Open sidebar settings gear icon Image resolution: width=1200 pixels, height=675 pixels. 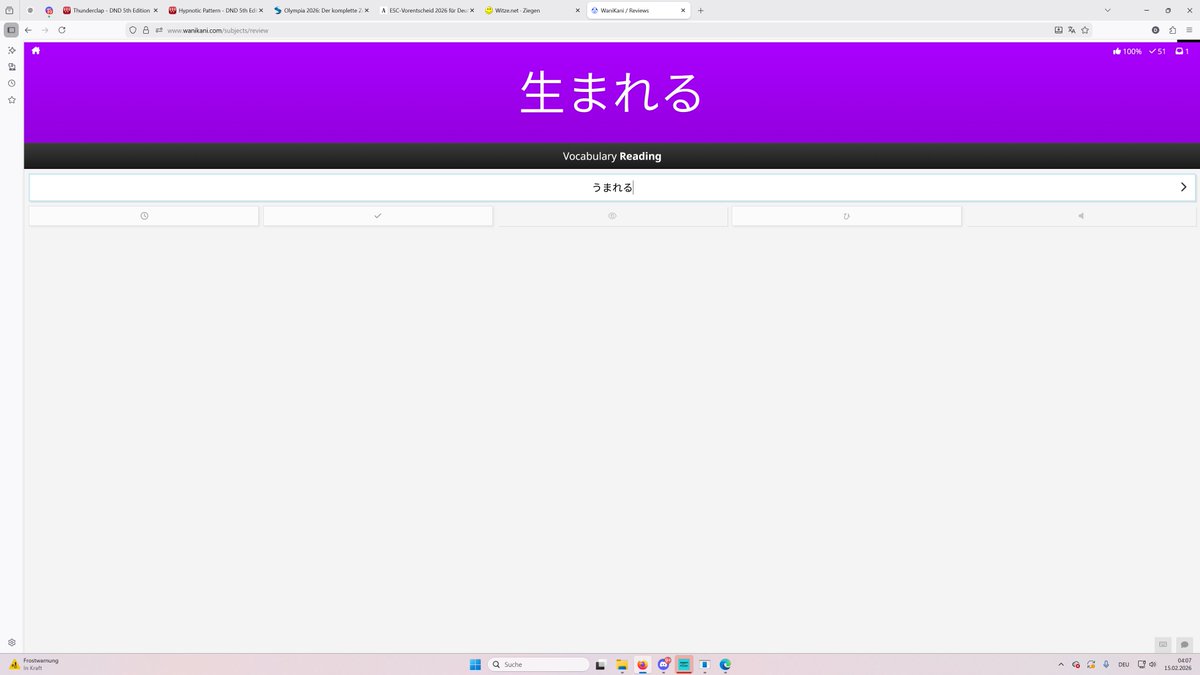(11, 642)
